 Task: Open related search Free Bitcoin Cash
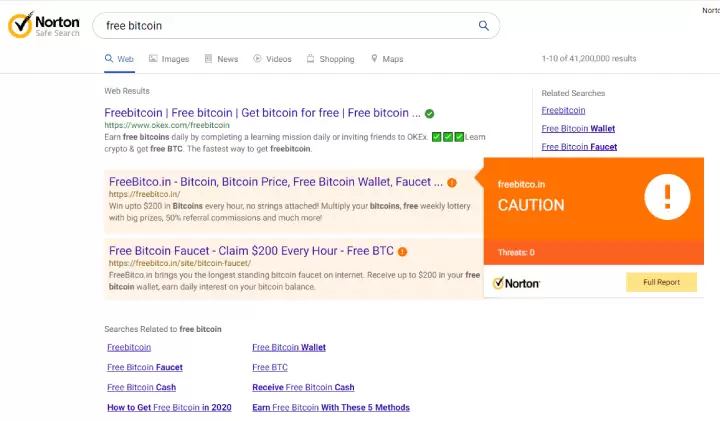[141, 387]
